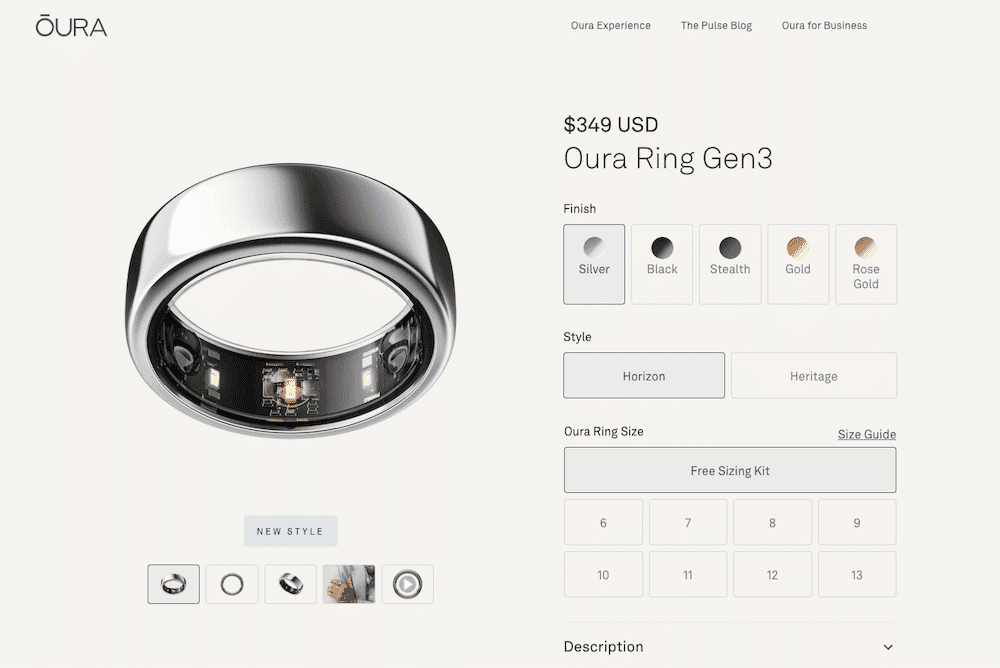Image resolution: width=1000 pixels, height=668 pixels.
Task: Select the Free Sizing Kit button
Action: click(730, 470)
